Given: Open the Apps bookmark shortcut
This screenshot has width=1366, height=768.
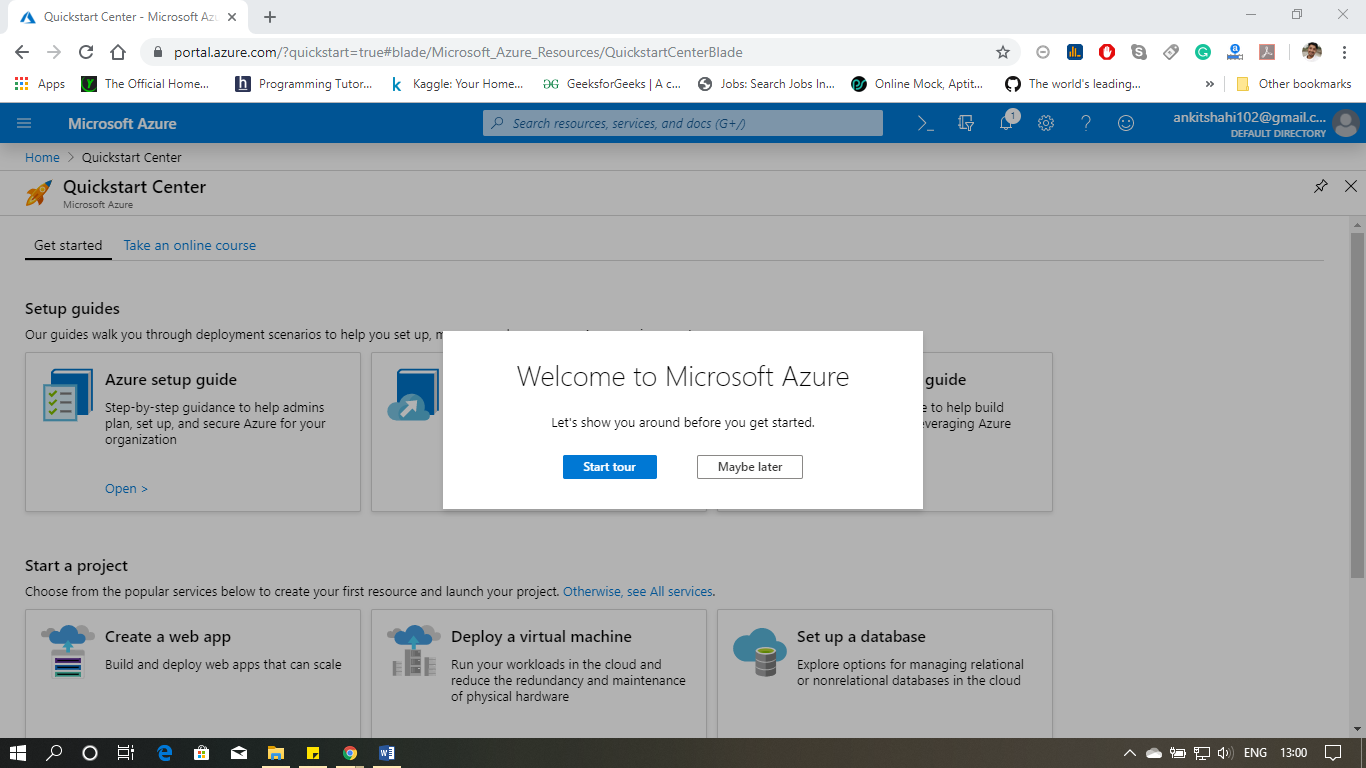Looking at the screenshot, I should (40, 84).
